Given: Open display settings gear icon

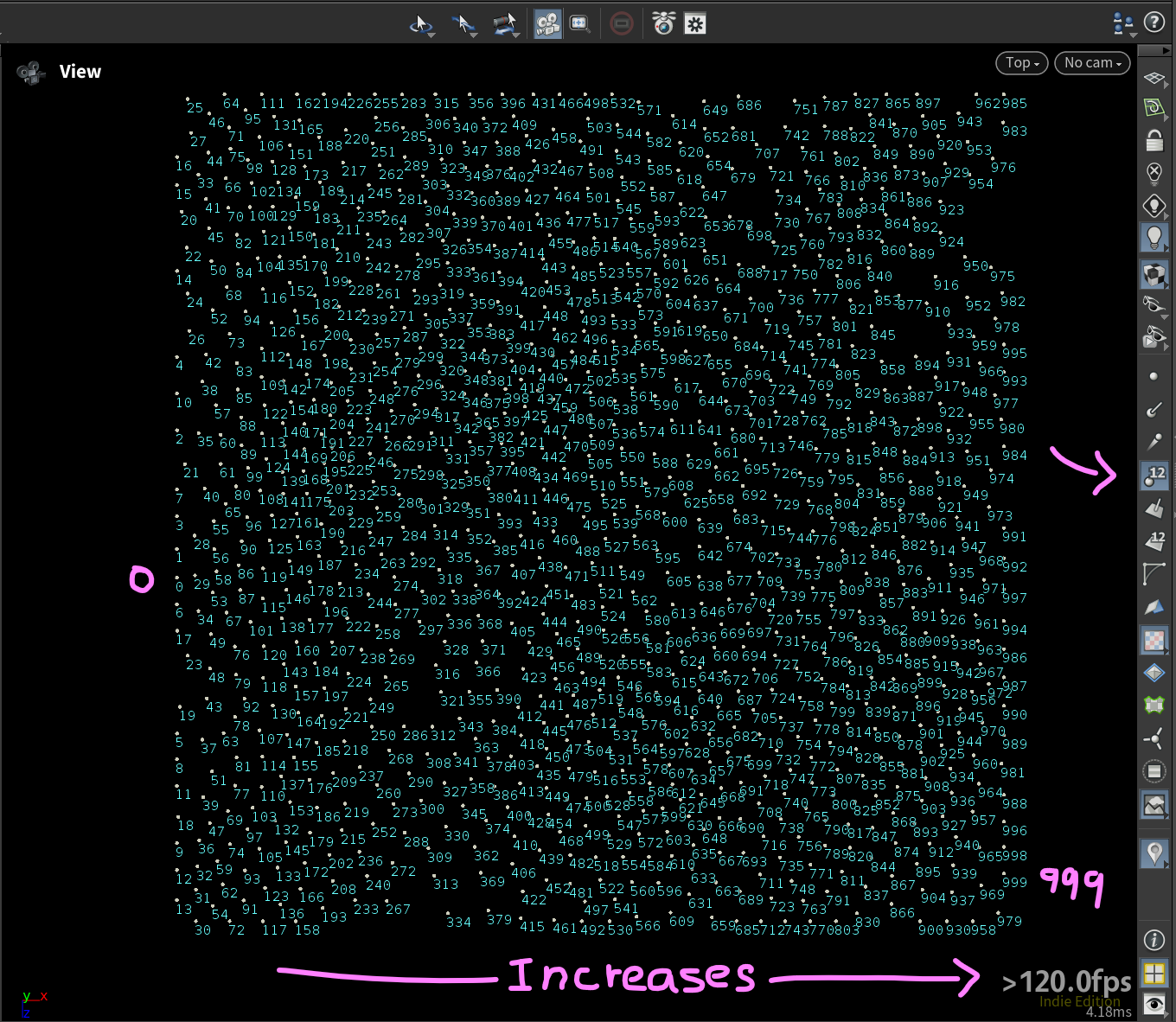Looking at the screenshot, I should click(x=695, y=23).
